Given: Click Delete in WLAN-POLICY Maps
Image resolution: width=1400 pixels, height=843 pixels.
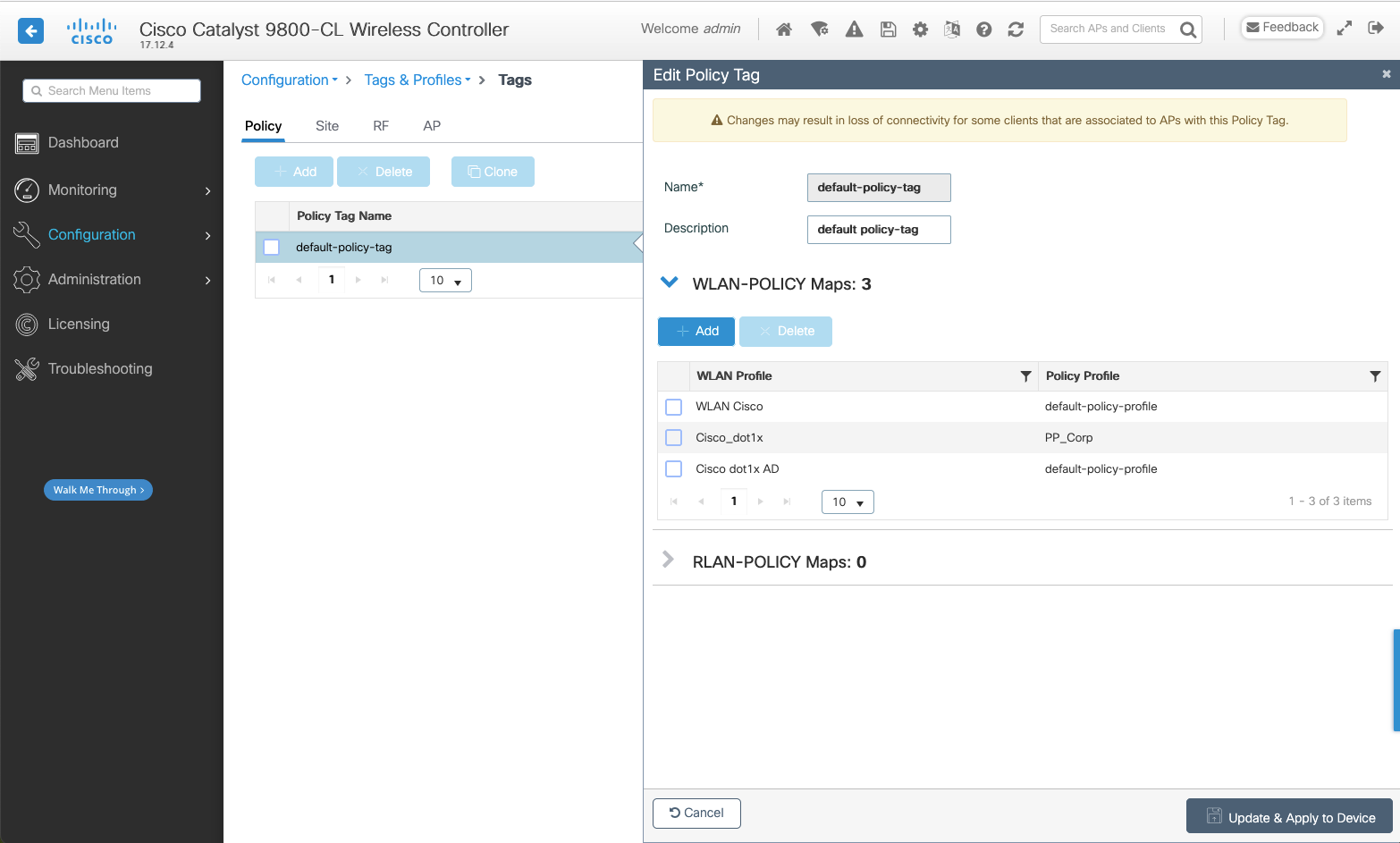Looking at the screenshot, I should [x=786, y=332].
